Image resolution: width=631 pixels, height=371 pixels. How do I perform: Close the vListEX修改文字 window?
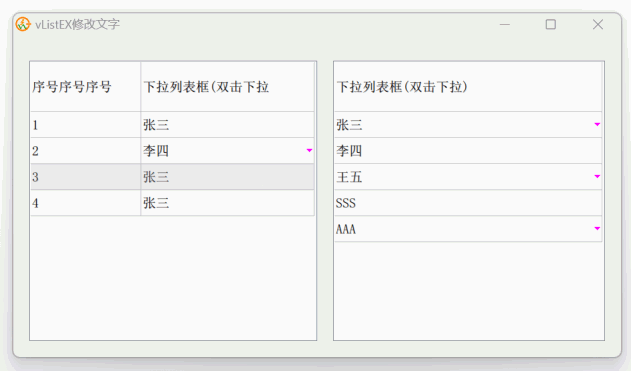tap(598, 25)
